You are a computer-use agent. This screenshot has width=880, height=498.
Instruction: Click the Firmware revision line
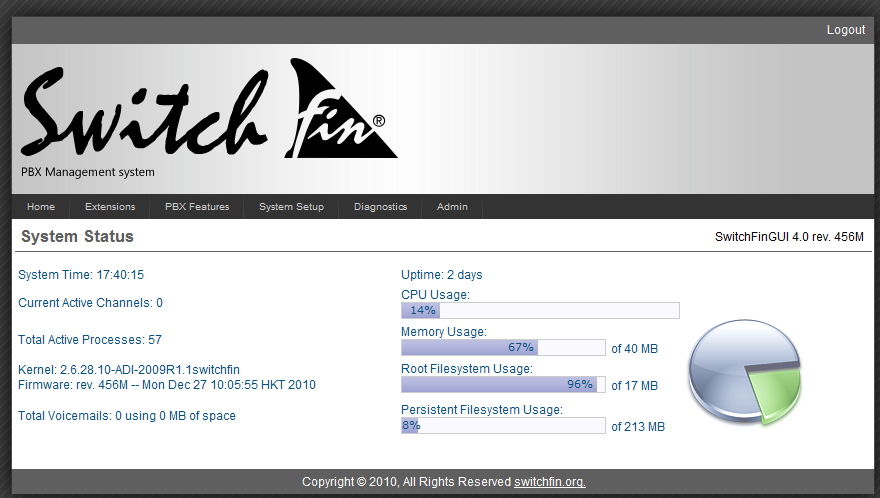pos(167,384)
